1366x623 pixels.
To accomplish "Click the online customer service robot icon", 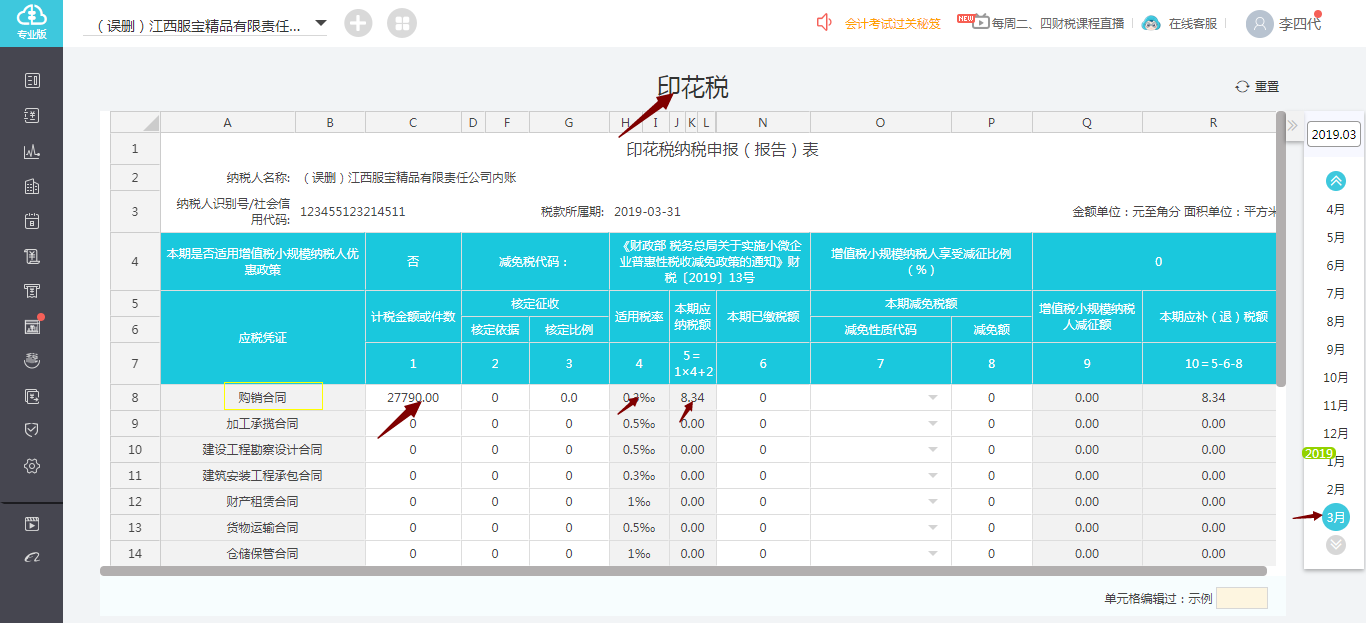I will tap(1152, 23).
